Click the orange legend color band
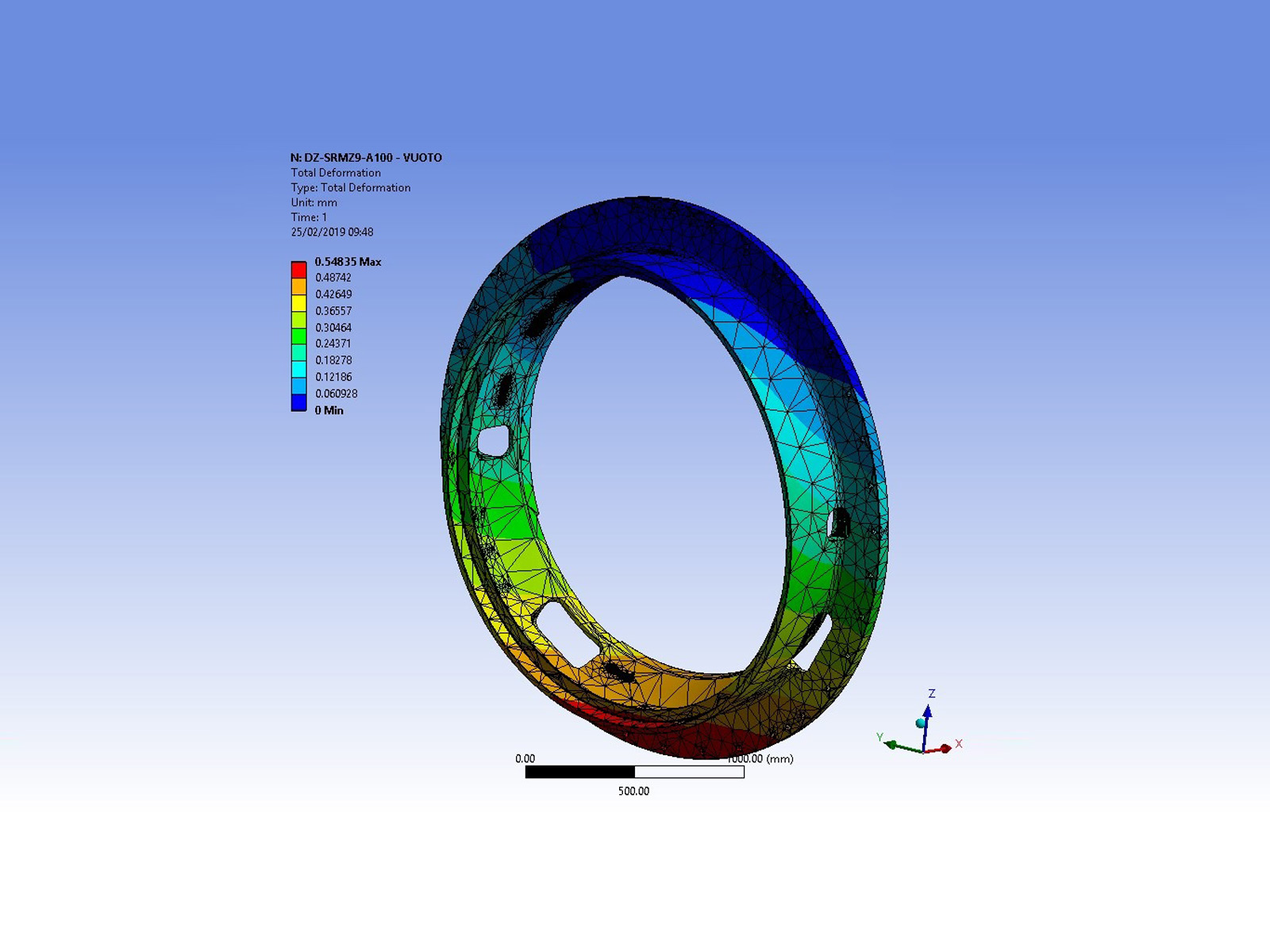This screenshot has width=1270, height=952. click(x=298, y=286)
